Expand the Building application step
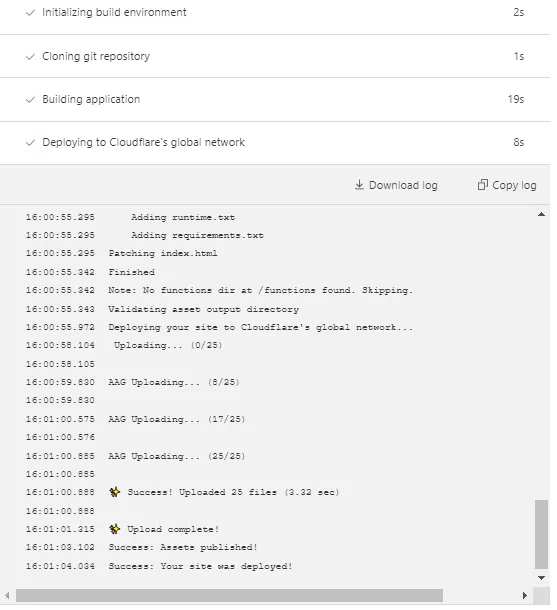The width and height of the screenshot is (557, 610). click(275, 100)
